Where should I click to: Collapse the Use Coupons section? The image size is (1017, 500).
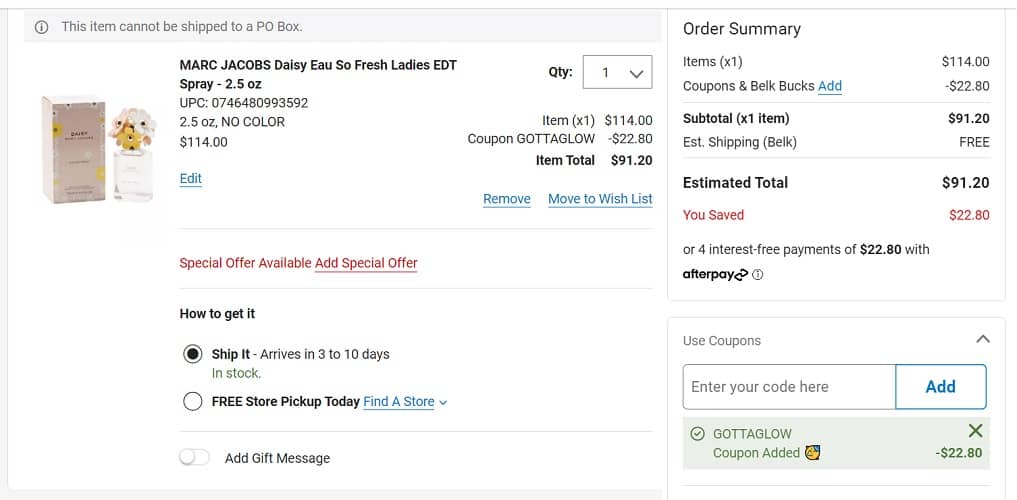coord(983,340)
